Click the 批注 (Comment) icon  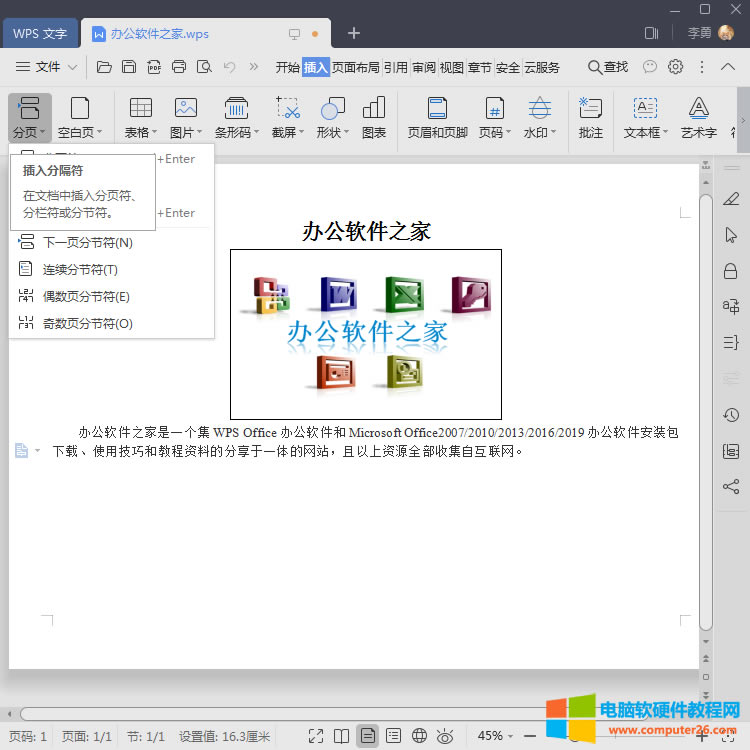pyautogui.click(x=590, y=108)
